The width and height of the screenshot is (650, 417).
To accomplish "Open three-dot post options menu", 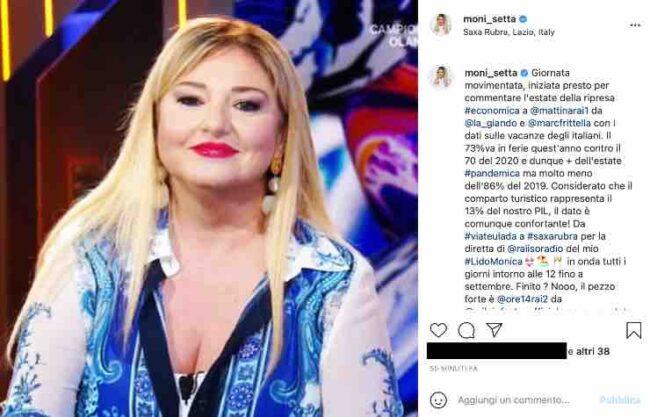I will (x=635, y=25).
